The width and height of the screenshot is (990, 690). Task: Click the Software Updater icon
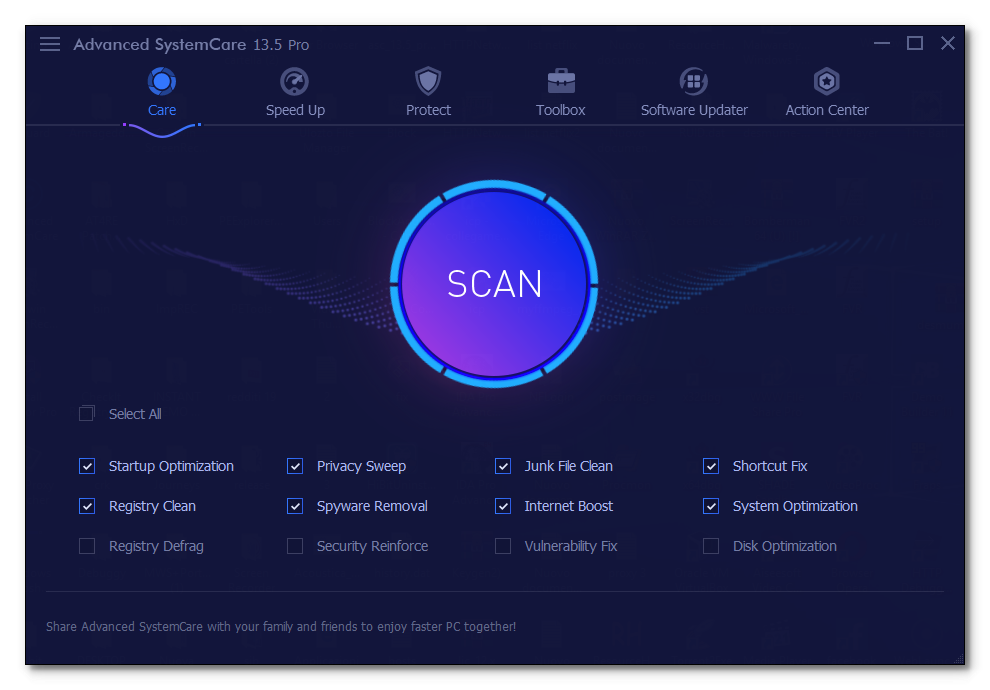pos(694,81)
